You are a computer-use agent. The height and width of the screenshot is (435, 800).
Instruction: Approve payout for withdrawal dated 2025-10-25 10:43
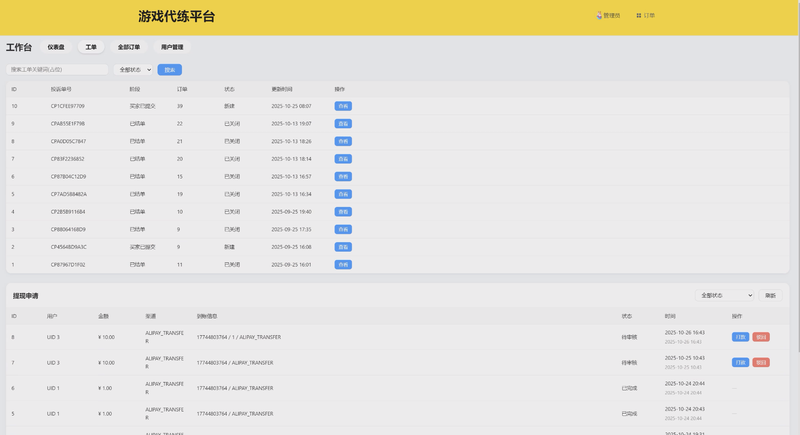(x=740, y=363)
